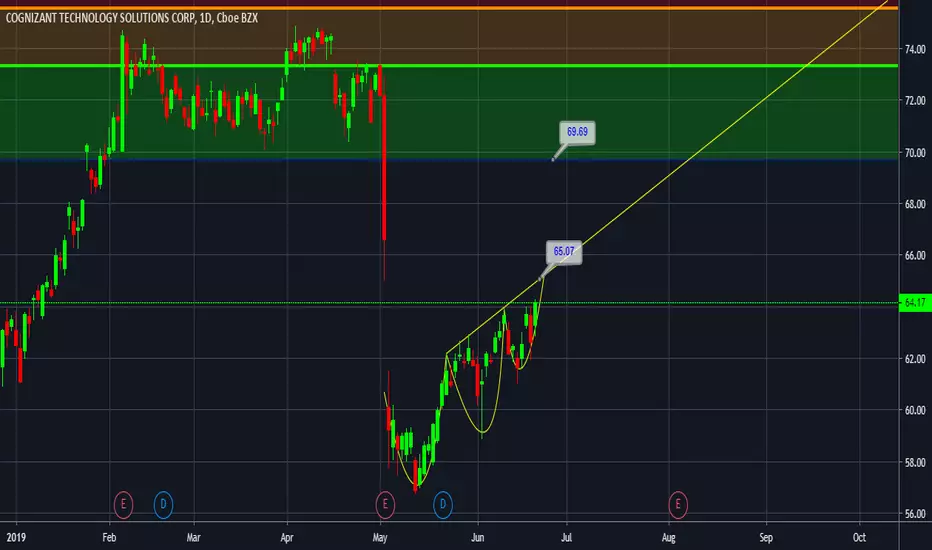Select the dotted green current price line
This screenshot has width=932, height=550.
point(449,303)
